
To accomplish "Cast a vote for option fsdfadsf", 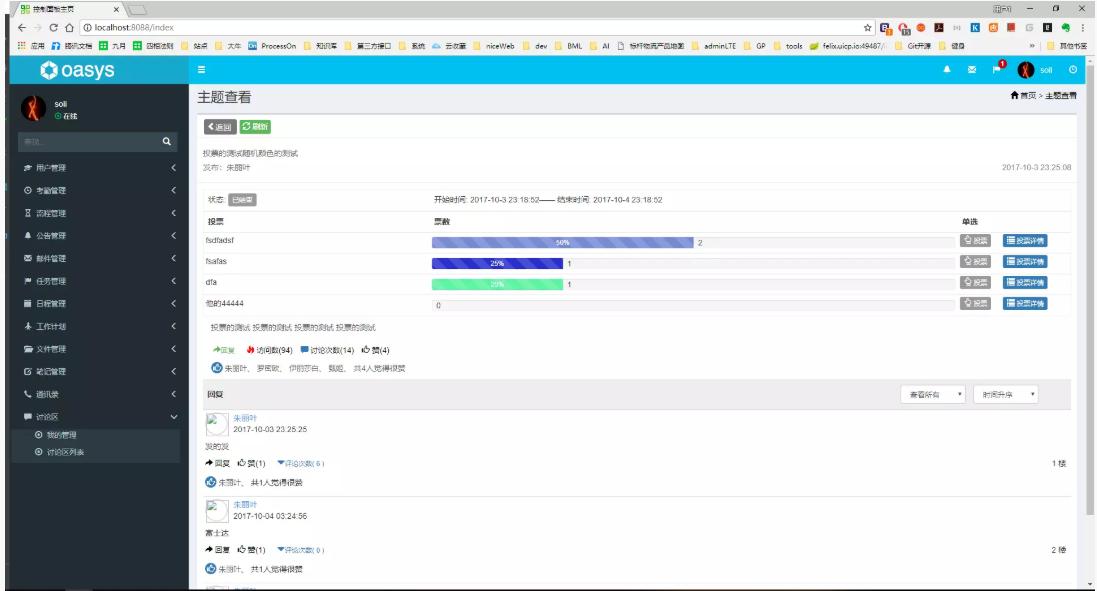I will click(975, 240).
